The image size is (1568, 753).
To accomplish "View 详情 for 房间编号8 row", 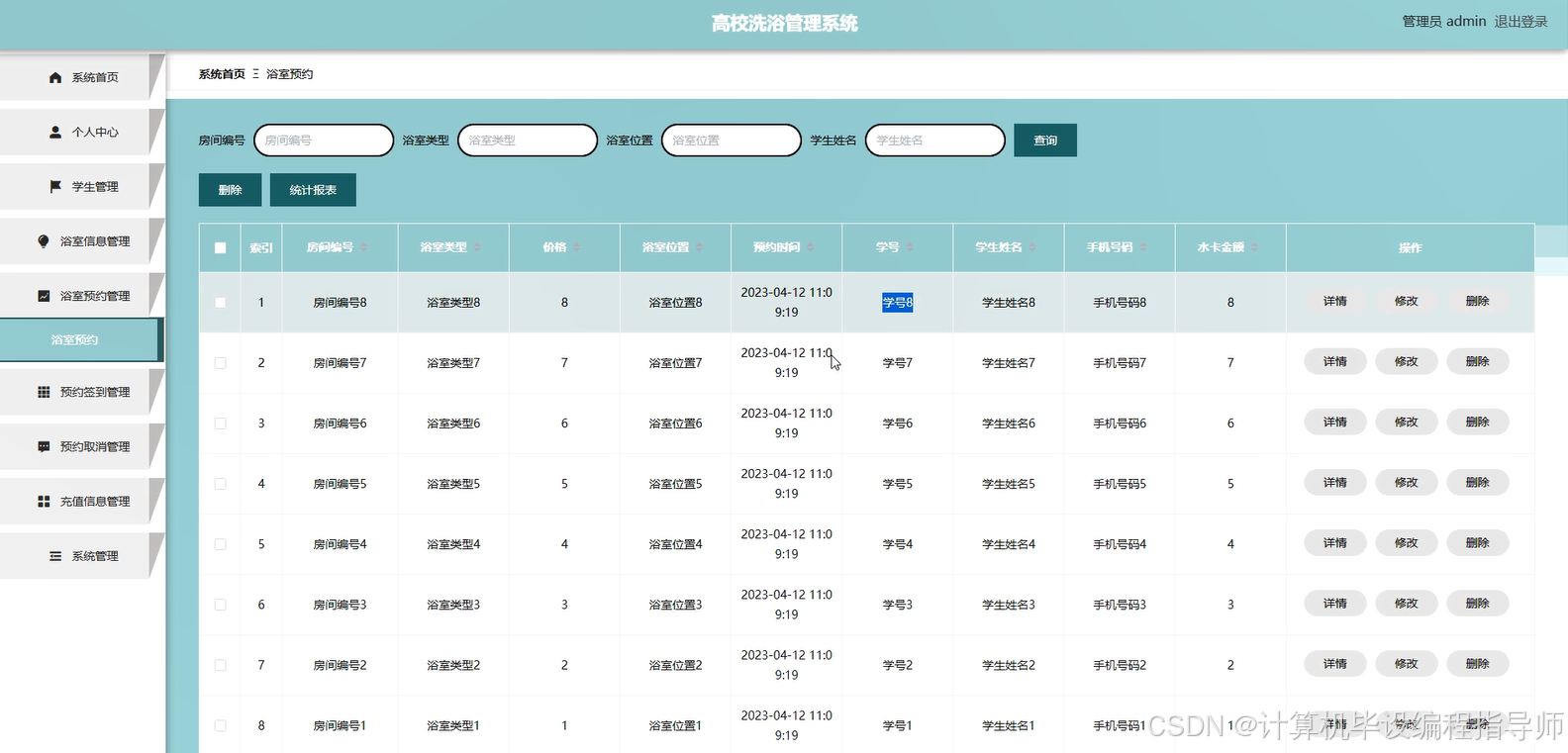I will click(x=1335, y=301).
